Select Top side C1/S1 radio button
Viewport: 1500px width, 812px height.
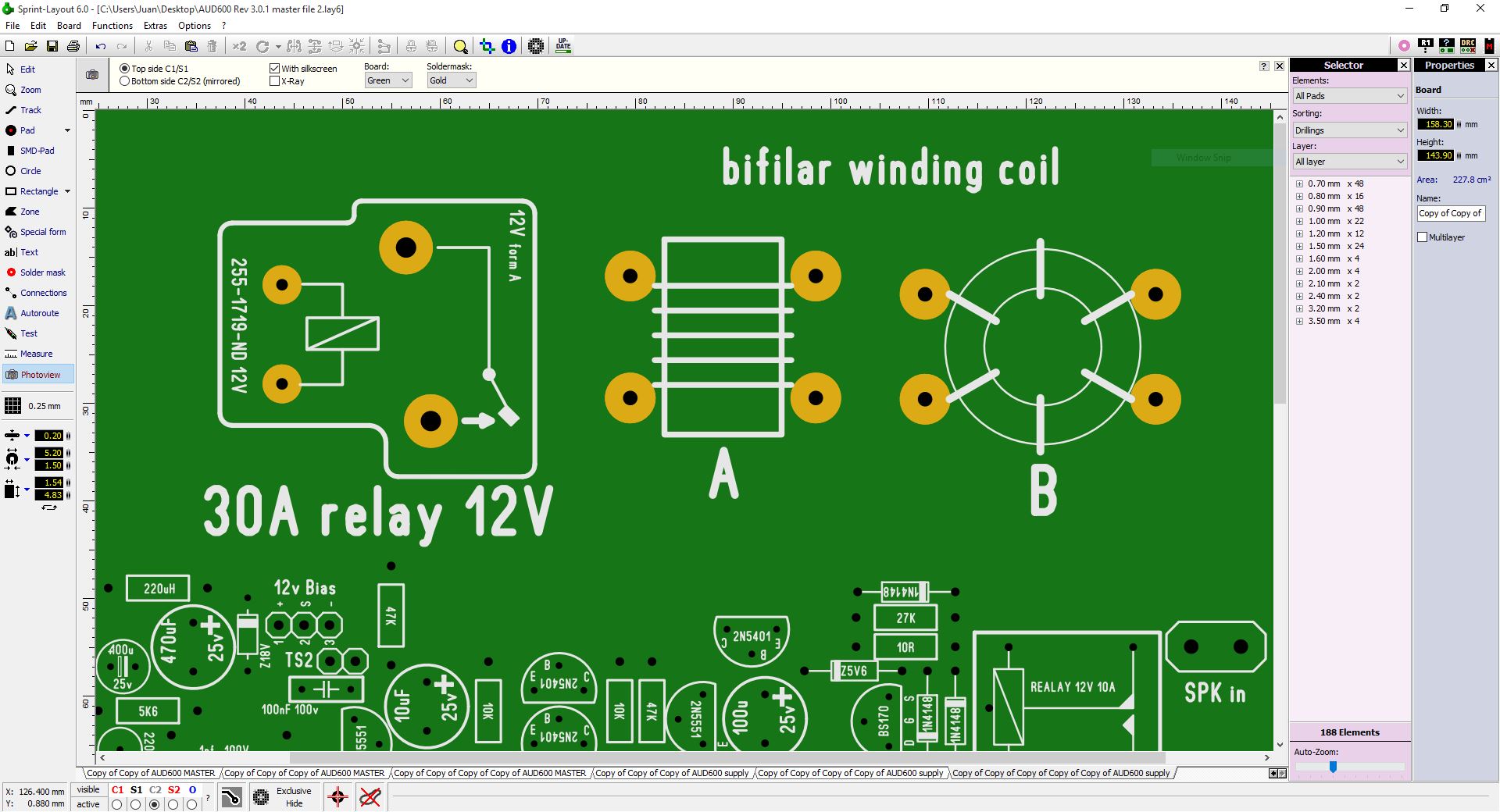[x=124, y=69]
